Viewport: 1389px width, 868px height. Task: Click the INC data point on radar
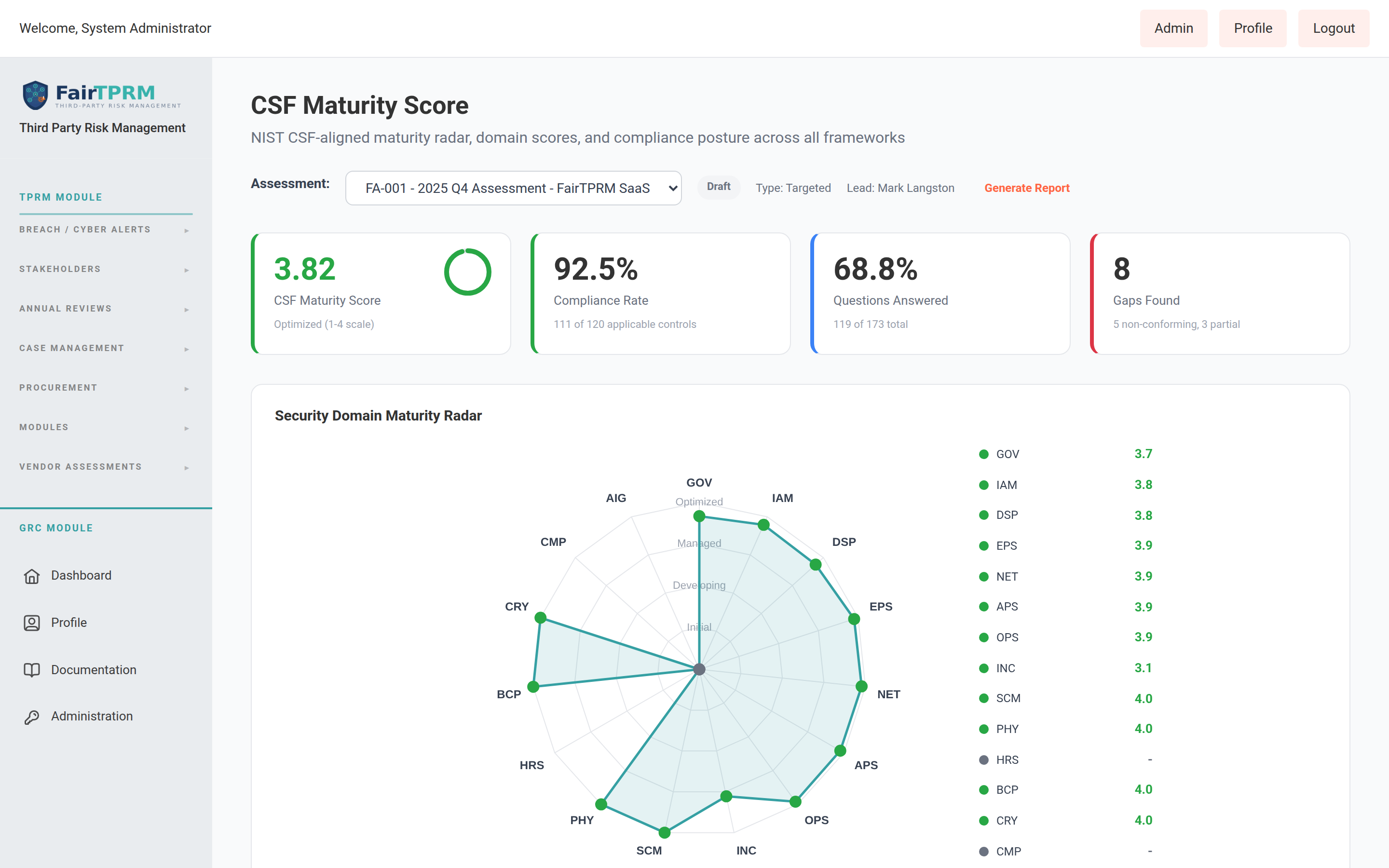click(x=726, y=796)
